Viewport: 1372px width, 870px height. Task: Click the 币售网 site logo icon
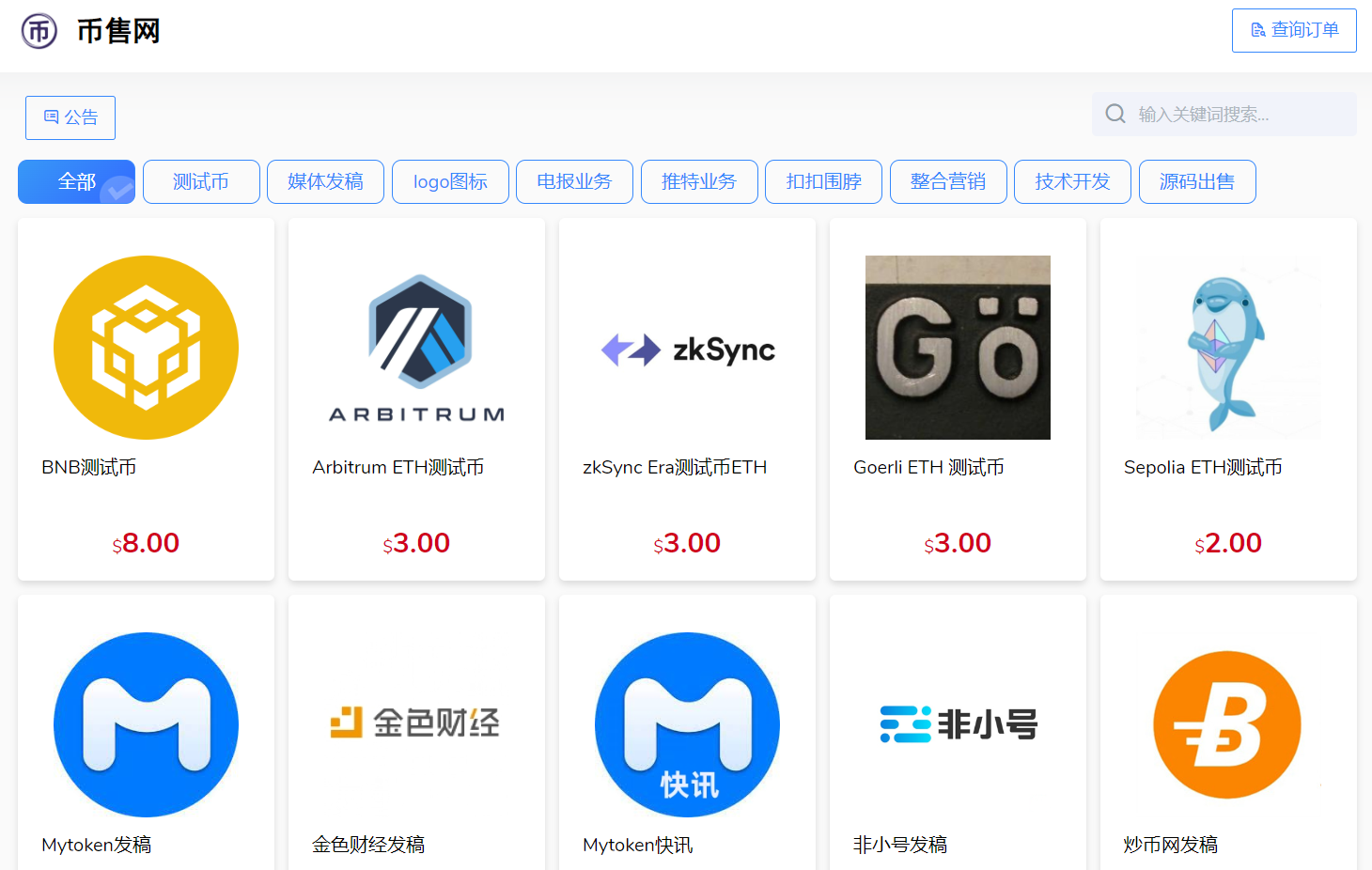39,31
